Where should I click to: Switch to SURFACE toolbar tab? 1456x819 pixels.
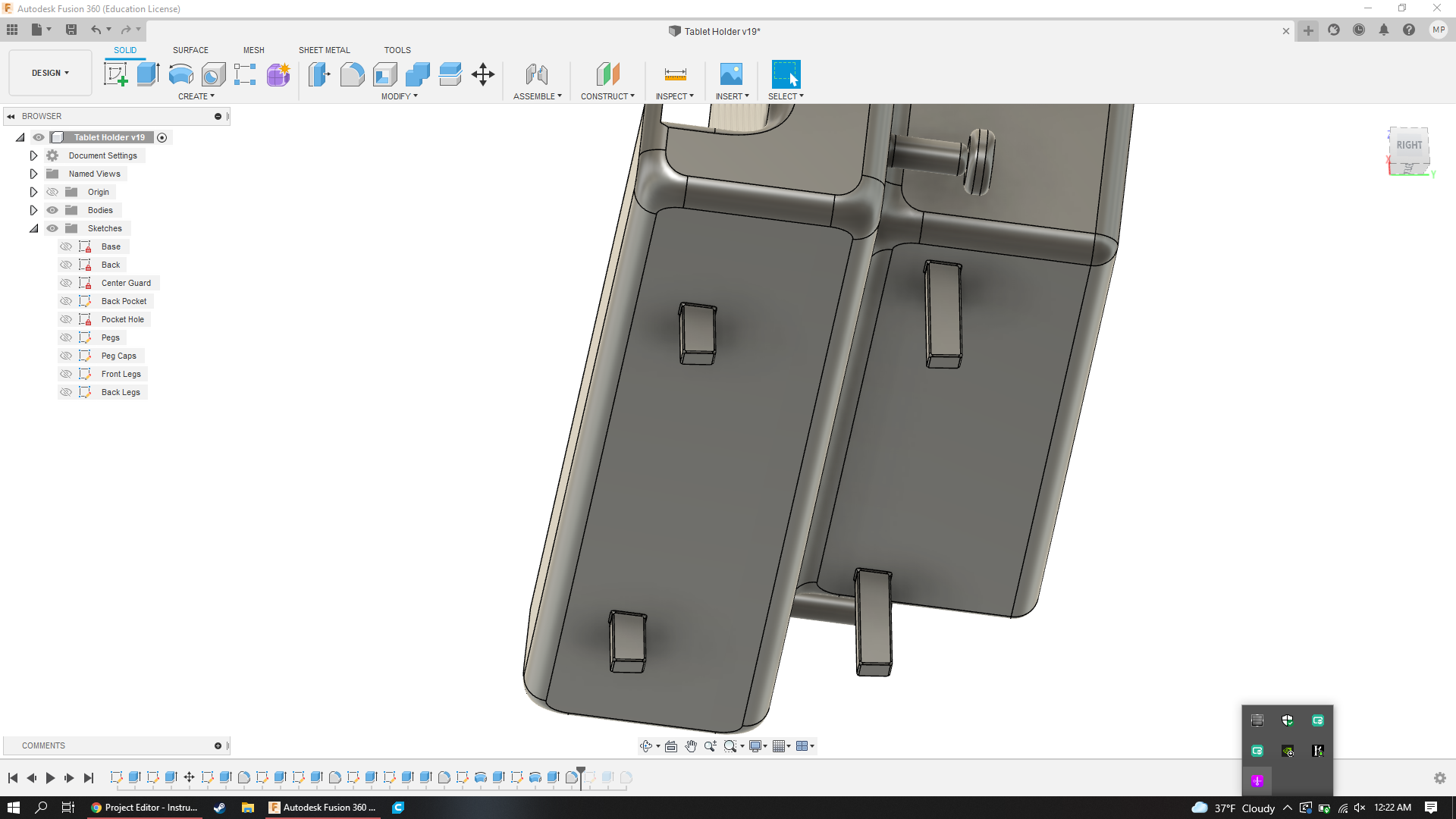190,50
